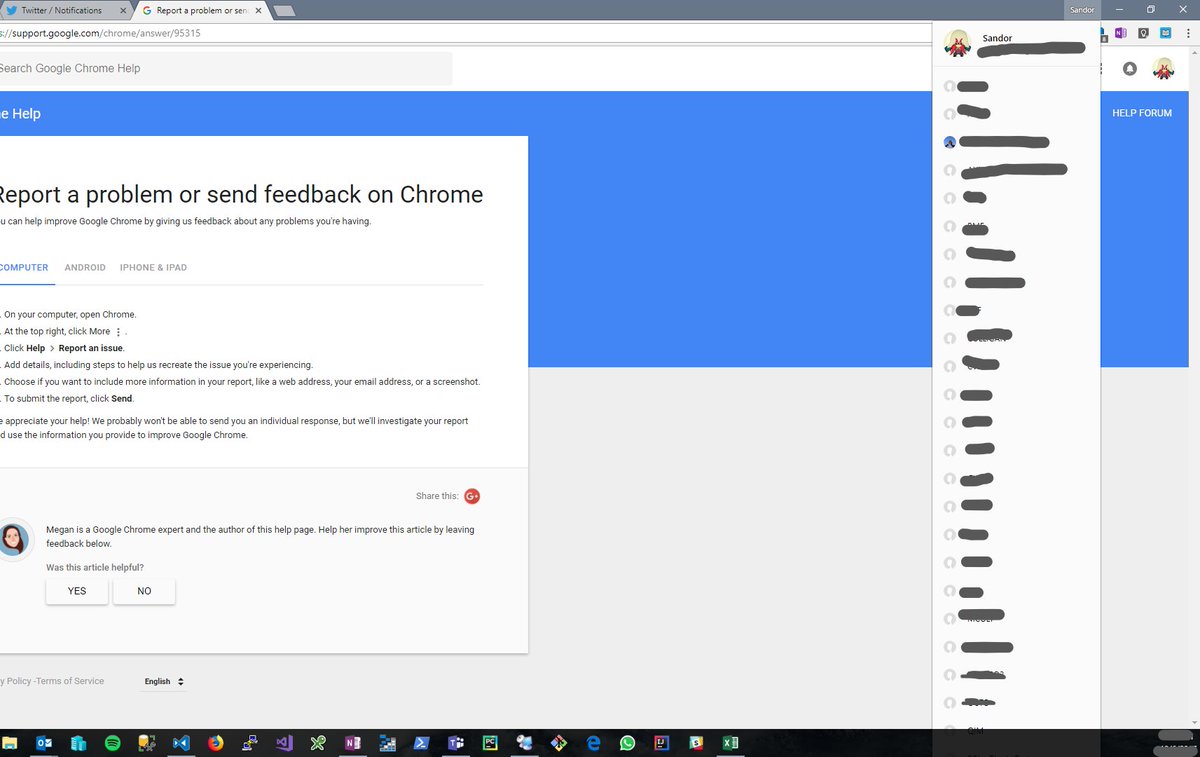Open purple Visual Studio taskbar icon
1200x757 pixels.
coord(284,743)
